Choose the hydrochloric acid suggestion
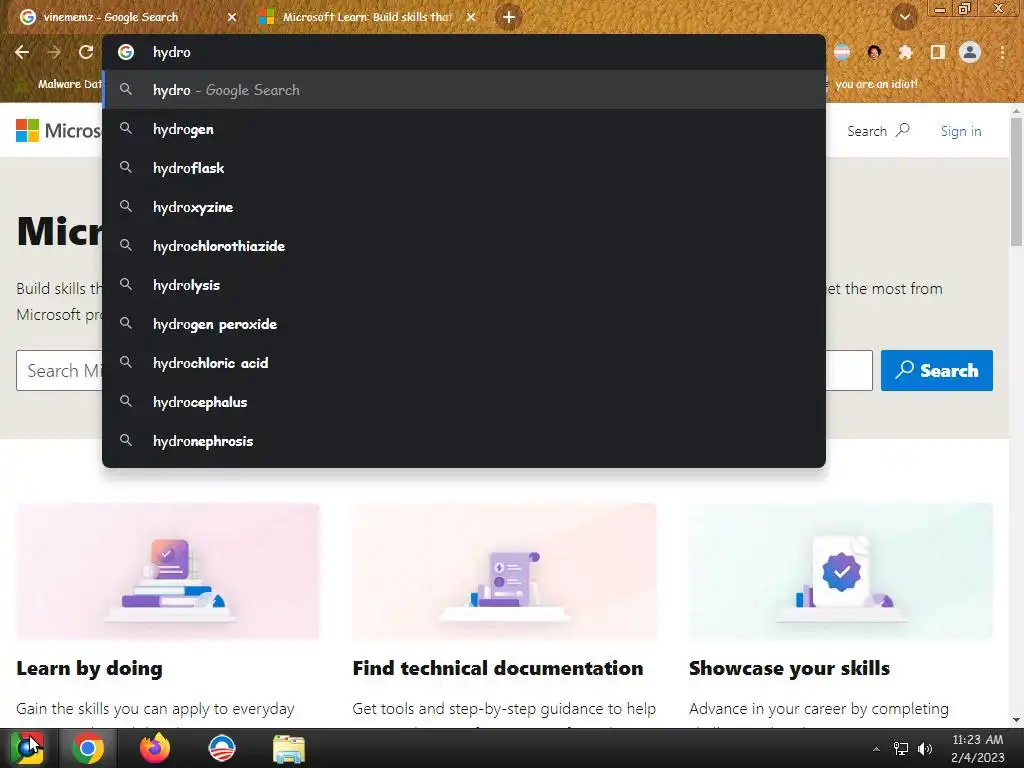Viewport: 1024px width, 768px height. point(464,363)
